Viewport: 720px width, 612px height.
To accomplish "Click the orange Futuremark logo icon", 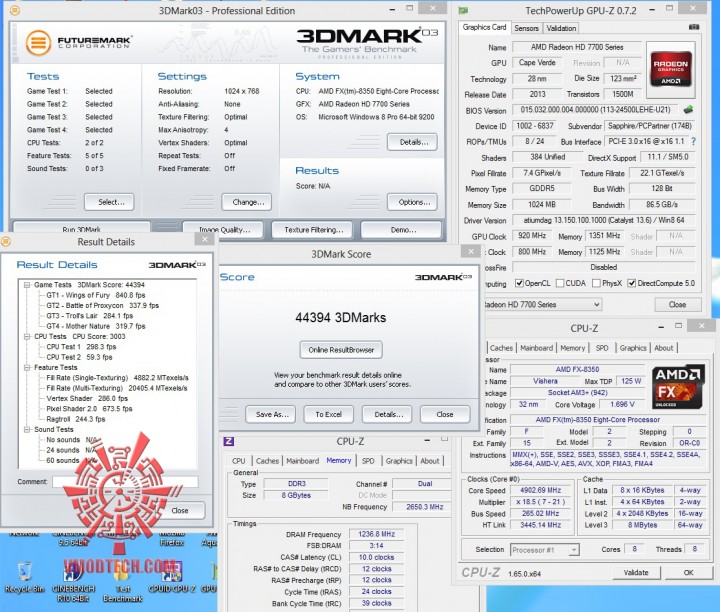I will (x=39, y=43).
